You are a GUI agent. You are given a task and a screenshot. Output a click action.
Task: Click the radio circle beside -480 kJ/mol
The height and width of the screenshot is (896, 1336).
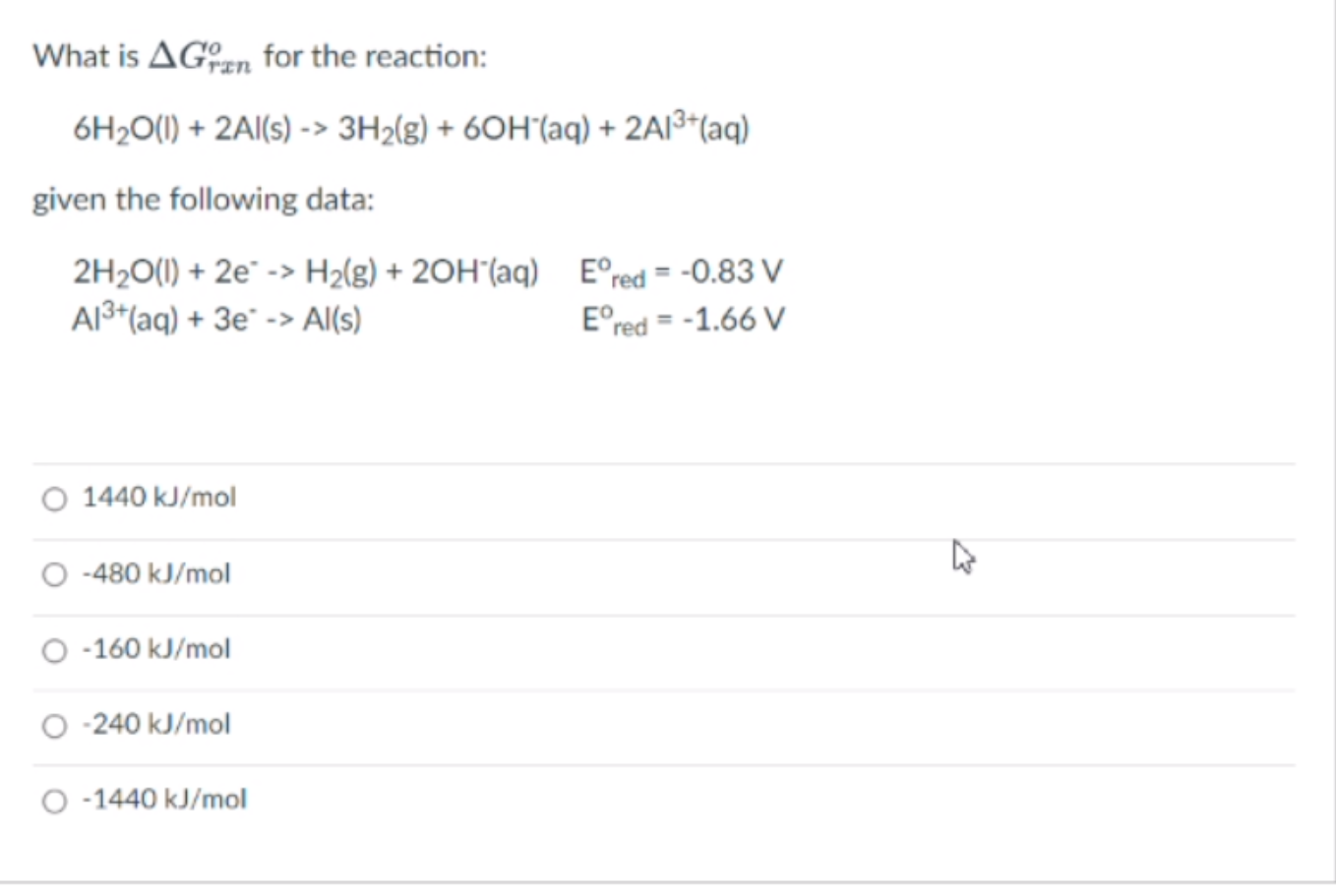point(53,573)
